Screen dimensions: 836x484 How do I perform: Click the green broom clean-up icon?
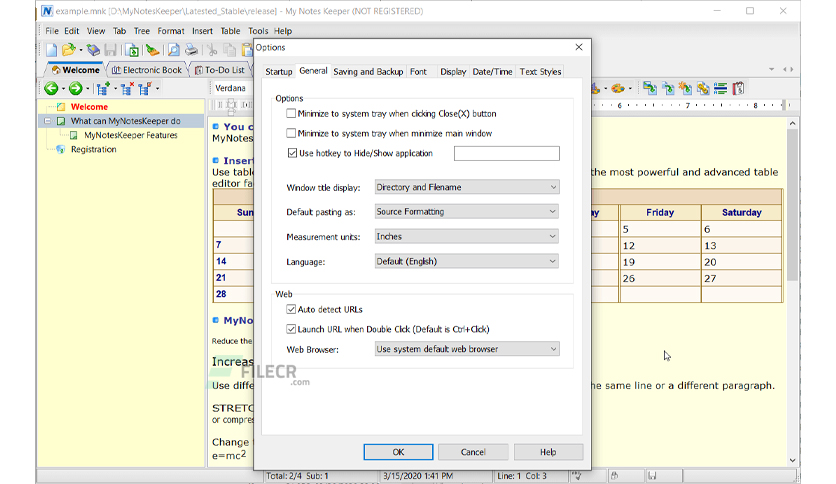click(x=152, y=50)
